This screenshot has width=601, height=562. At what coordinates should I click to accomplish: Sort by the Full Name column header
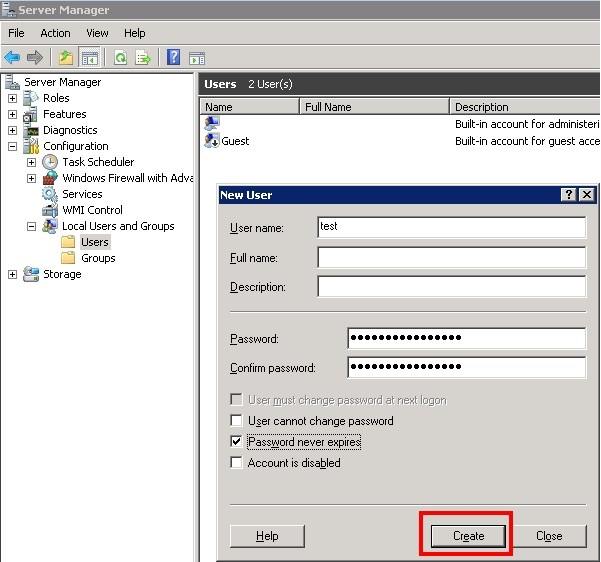click(x=374, y=107)
